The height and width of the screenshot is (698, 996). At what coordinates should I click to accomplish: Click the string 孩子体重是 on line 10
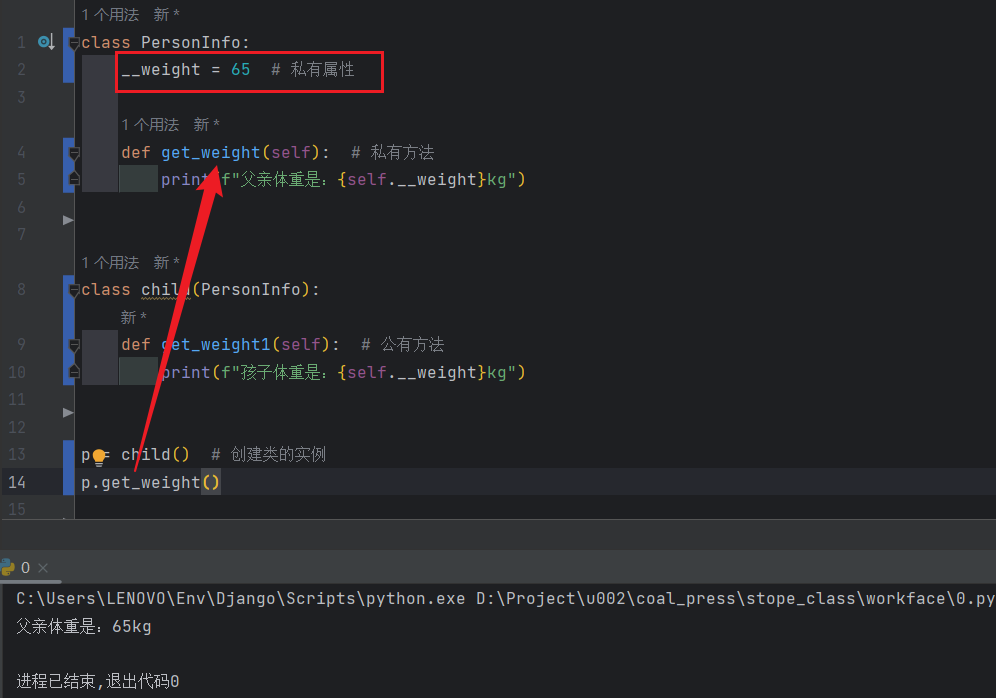click(279, 372)
